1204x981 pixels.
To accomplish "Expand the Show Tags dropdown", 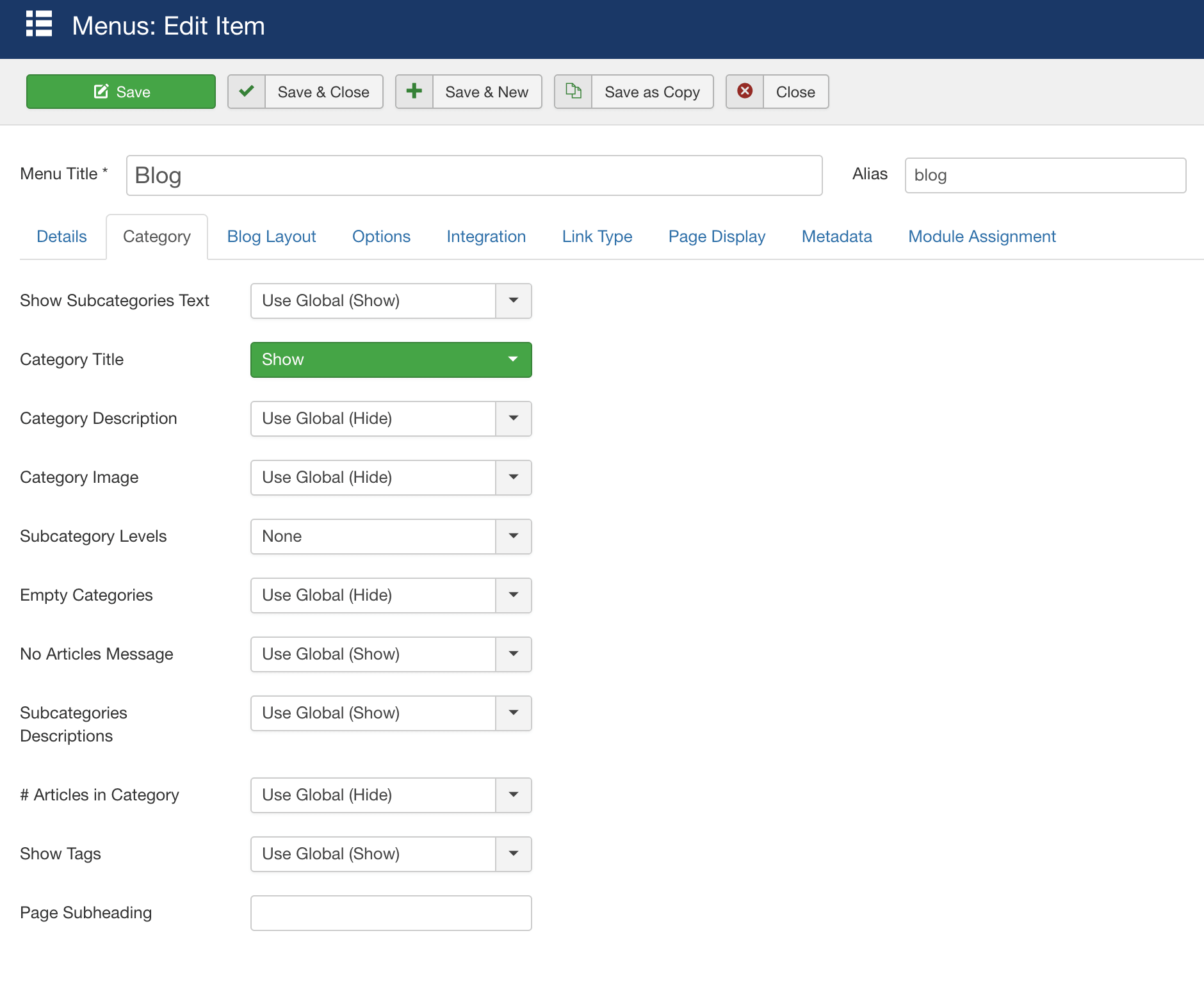I will (x=391, y=854).
